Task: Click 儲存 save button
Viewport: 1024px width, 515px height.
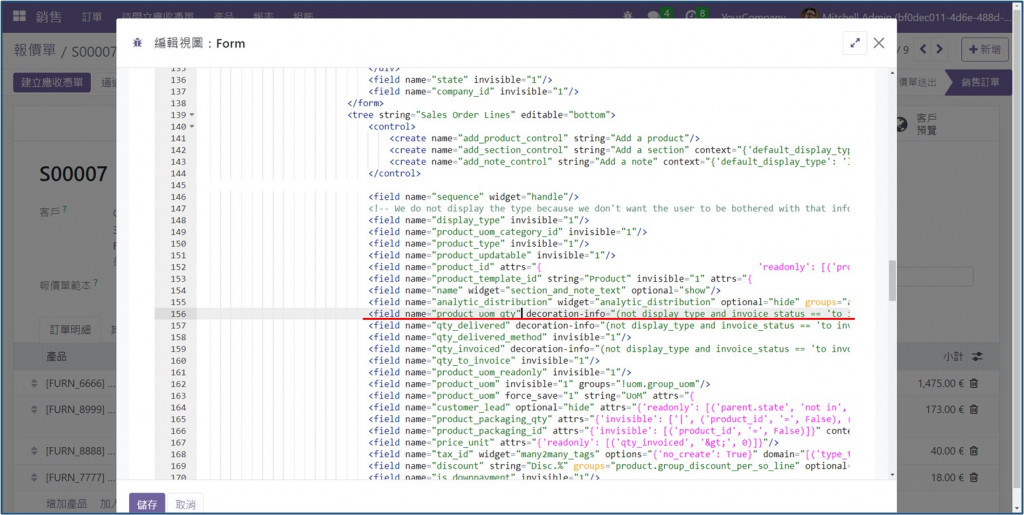Action: 147,504
